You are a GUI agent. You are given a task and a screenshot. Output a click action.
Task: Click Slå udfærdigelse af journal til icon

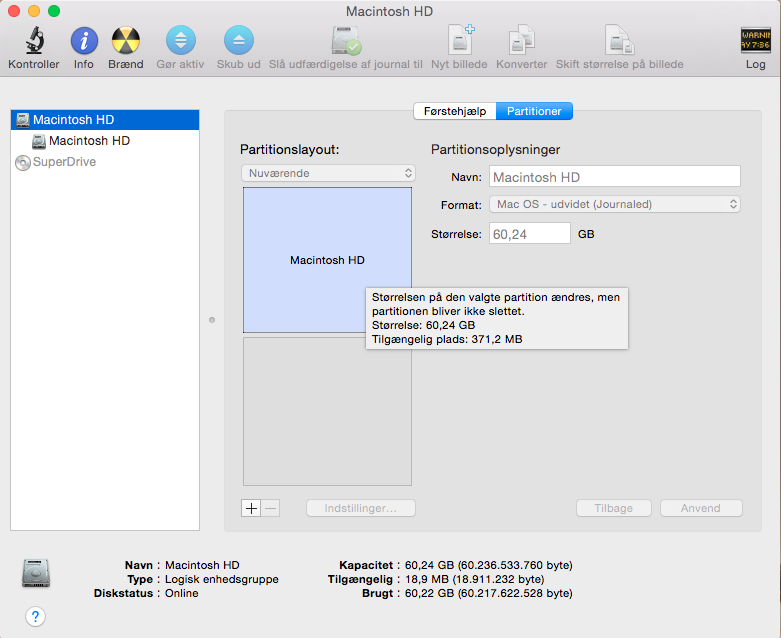click(346, 40)
